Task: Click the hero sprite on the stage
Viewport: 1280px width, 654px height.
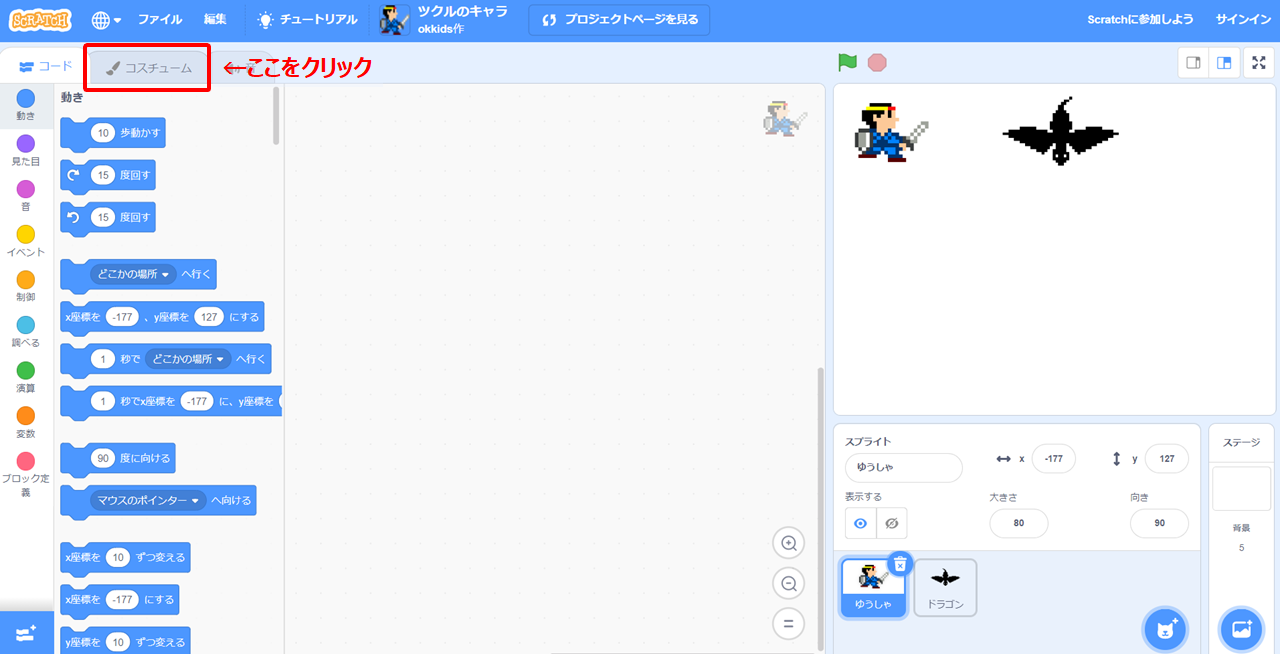Action: [891, 131]
